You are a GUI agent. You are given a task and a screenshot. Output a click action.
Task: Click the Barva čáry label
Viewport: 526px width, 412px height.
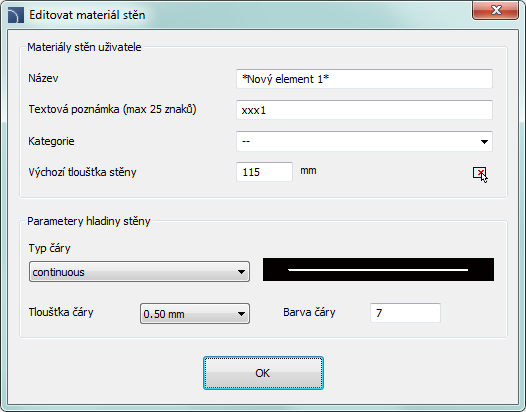pyautogui.click(x=309, y=312)
